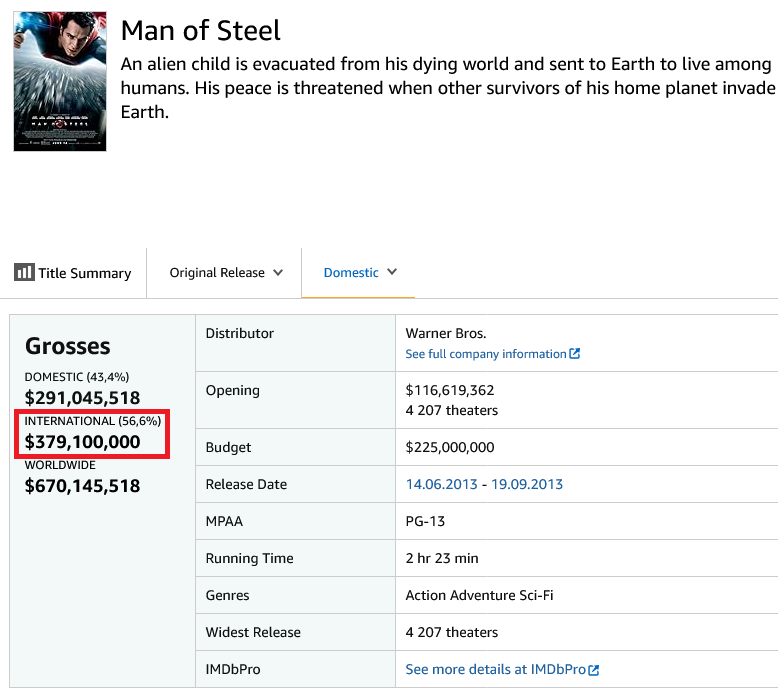Click the Title Summary bar chart icon

point(24,272)
